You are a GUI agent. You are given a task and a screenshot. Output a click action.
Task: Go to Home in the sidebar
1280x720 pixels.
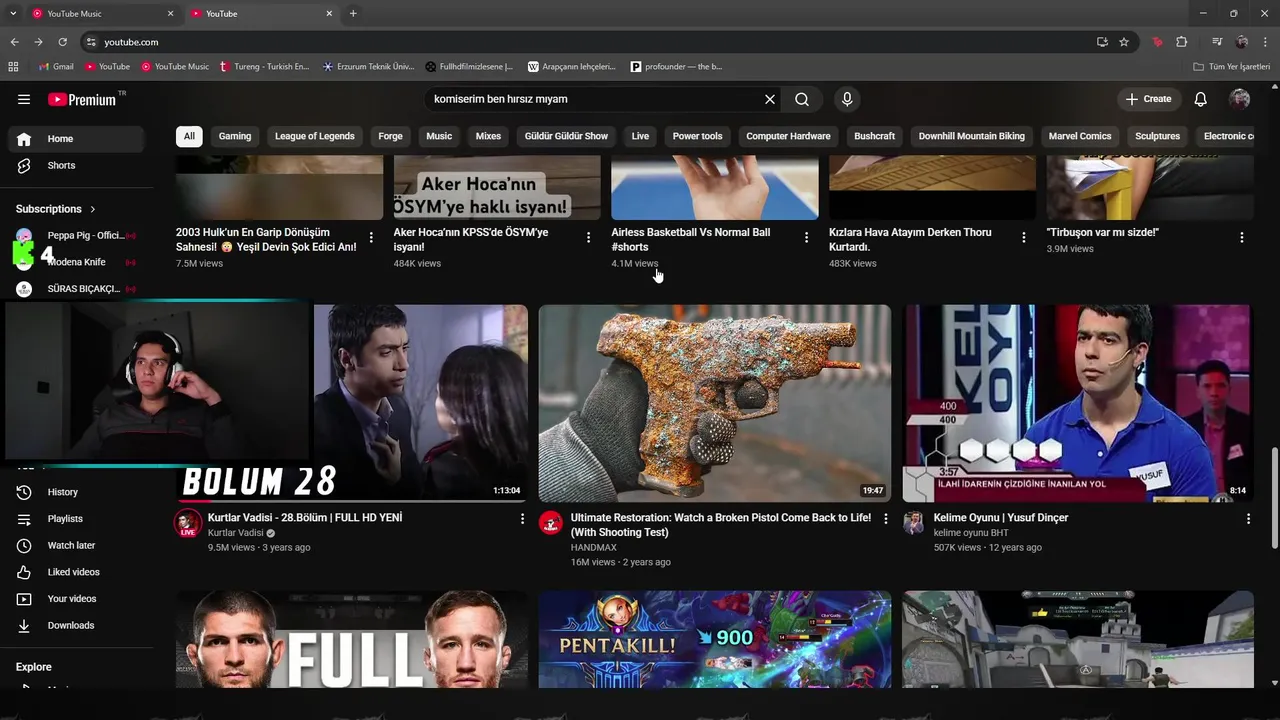tap(76, 139)
